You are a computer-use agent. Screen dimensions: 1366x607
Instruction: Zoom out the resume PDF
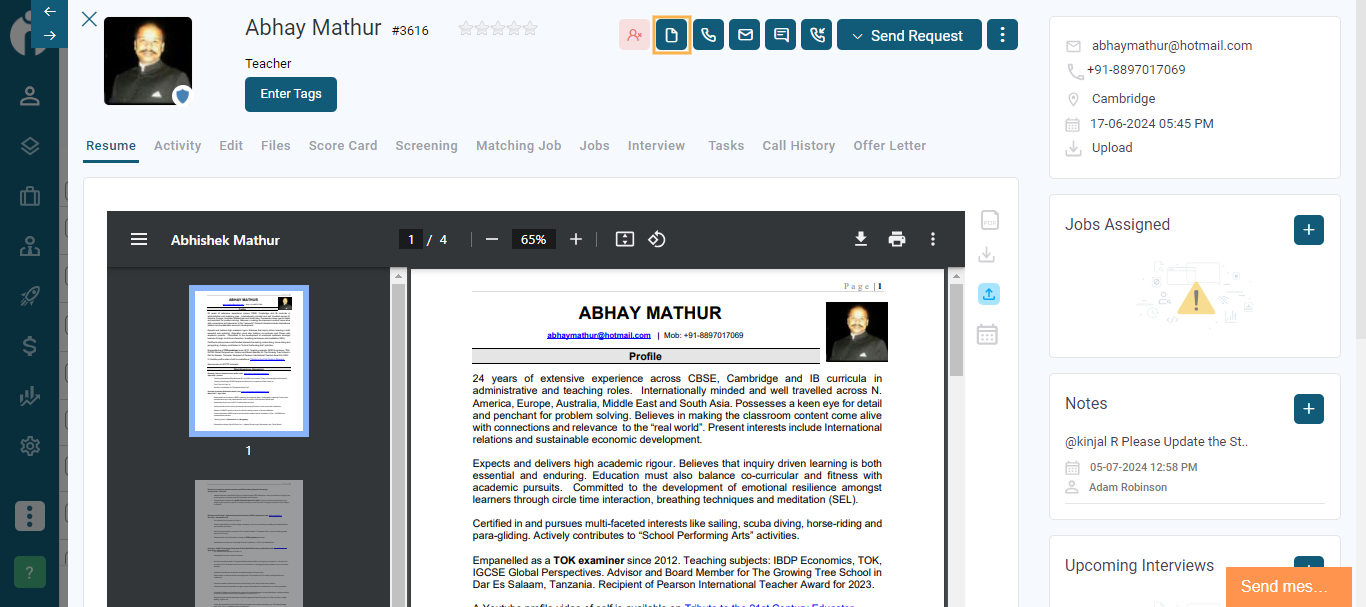point(492,240)
